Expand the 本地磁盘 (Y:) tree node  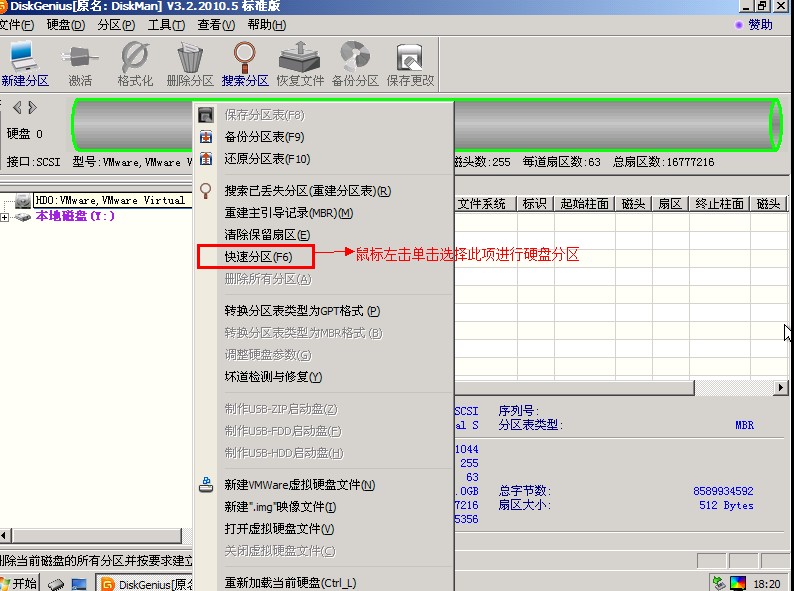click(x=5, y=217)
